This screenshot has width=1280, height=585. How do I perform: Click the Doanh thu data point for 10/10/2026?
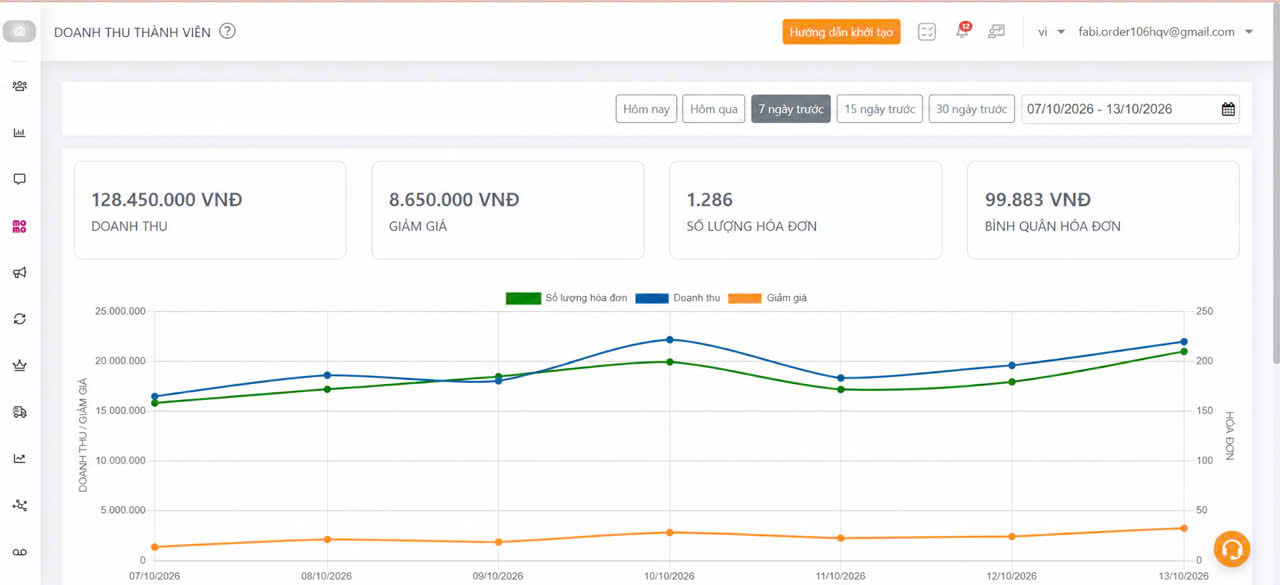669,340
